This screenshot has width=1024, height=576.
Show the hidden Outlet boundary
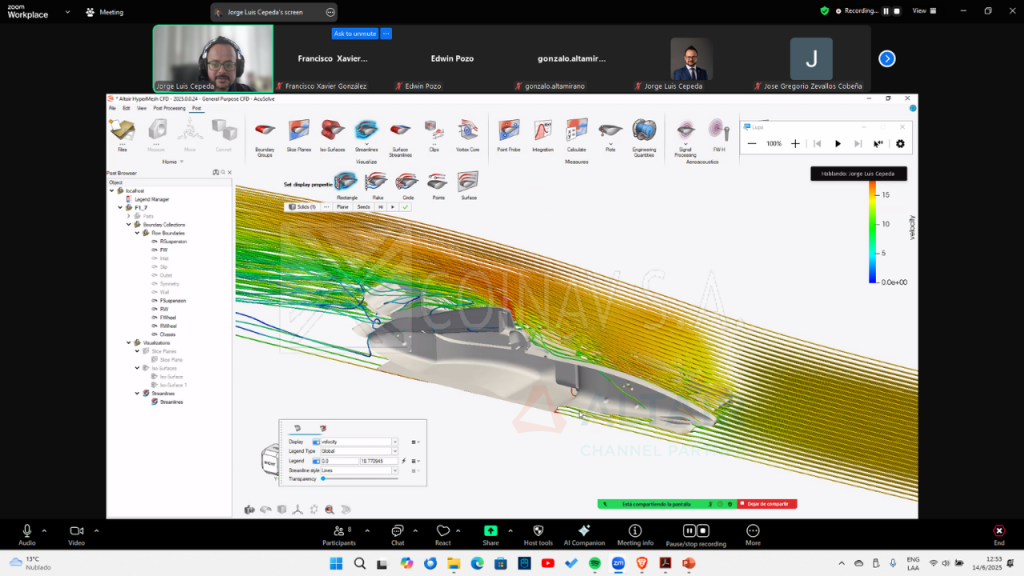154,275
